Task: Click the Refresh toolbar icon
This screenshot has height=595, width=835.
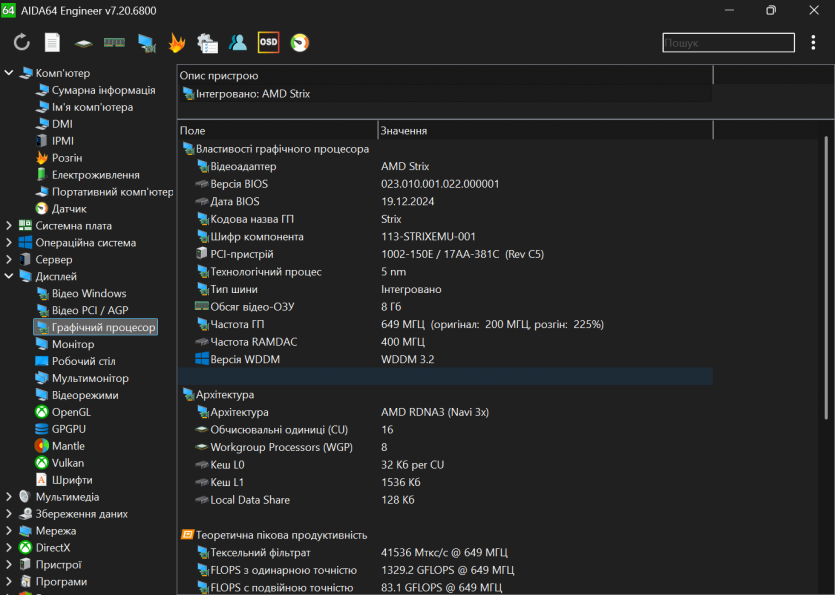Action: (21, 43)
